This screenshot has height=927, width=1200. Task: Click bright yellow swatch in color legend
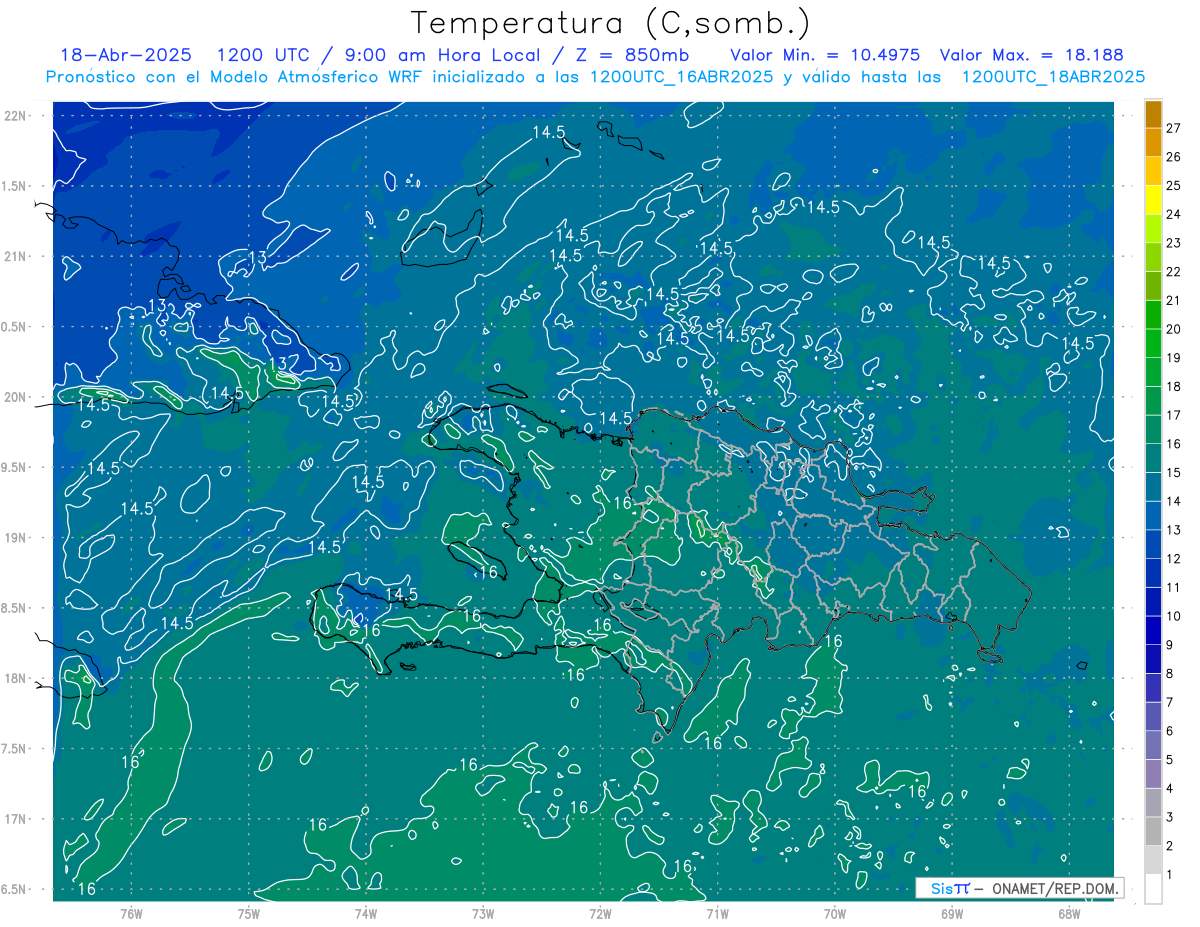click(1153, 200)
